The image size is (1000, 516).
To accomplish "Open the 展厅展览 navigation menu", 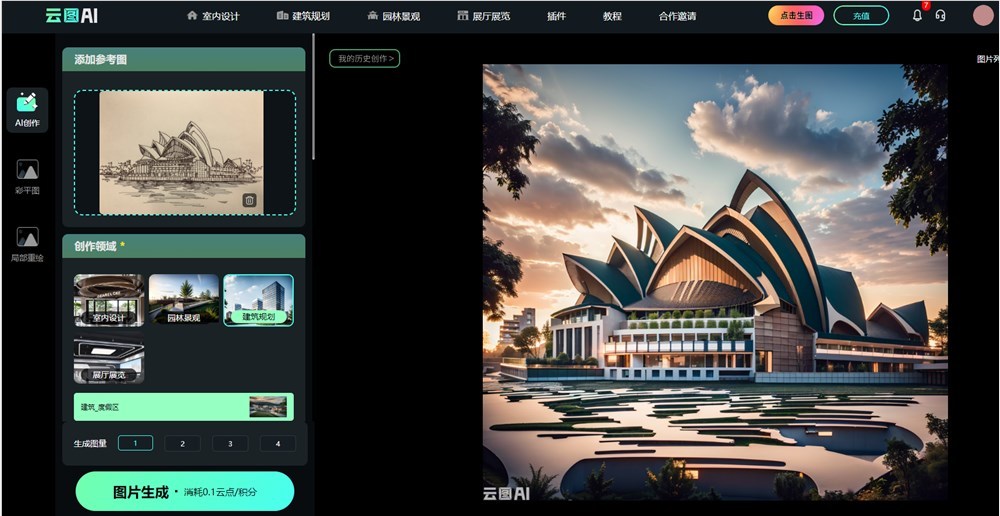I will coord(483,16).
